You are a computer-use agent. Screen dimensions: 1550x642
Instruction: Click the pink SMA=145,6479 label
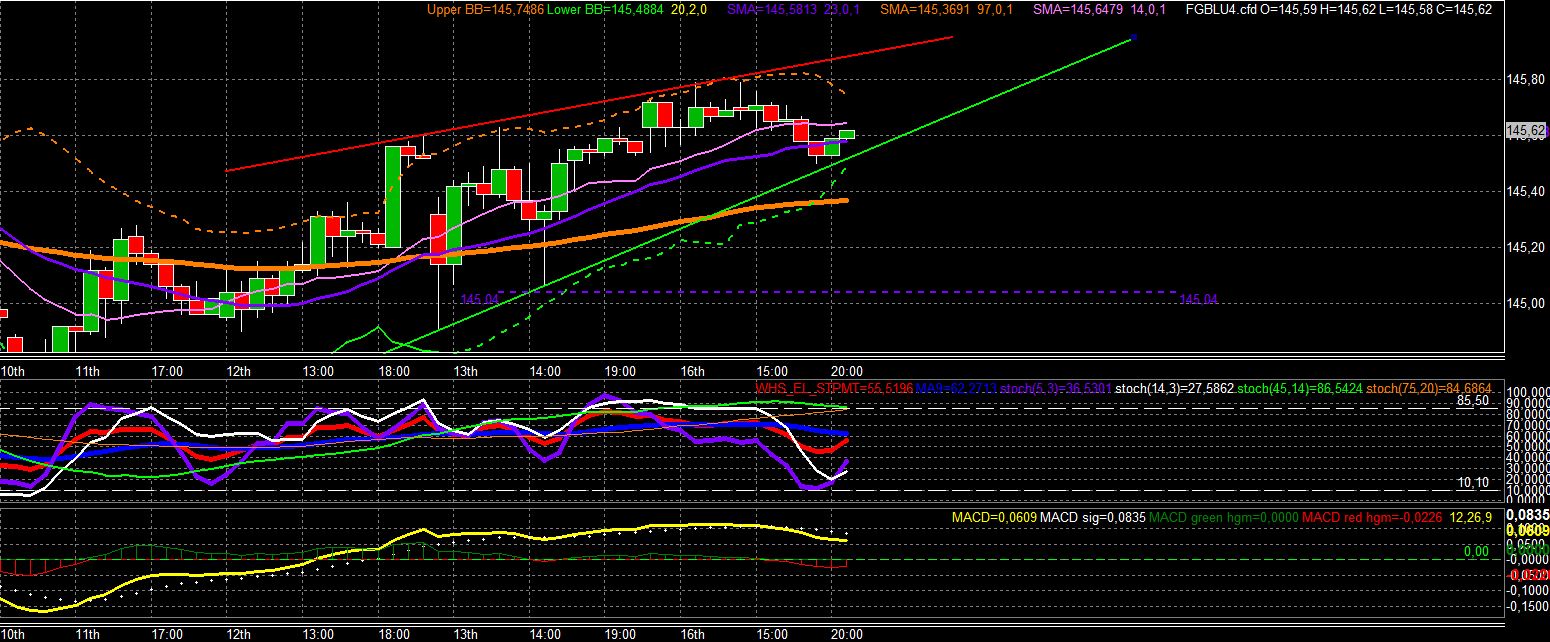(x=1079, y=9)
